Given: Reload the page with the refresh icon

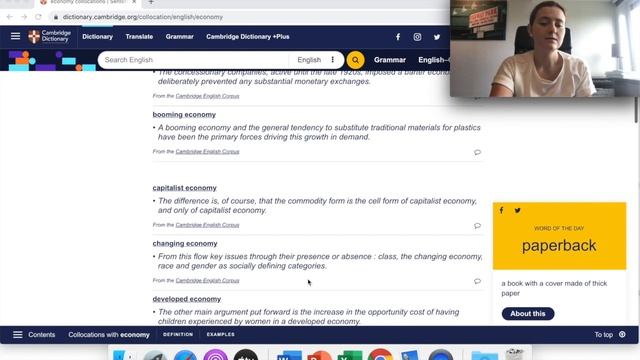Looking at the screenshot, I should pos(38,17).
